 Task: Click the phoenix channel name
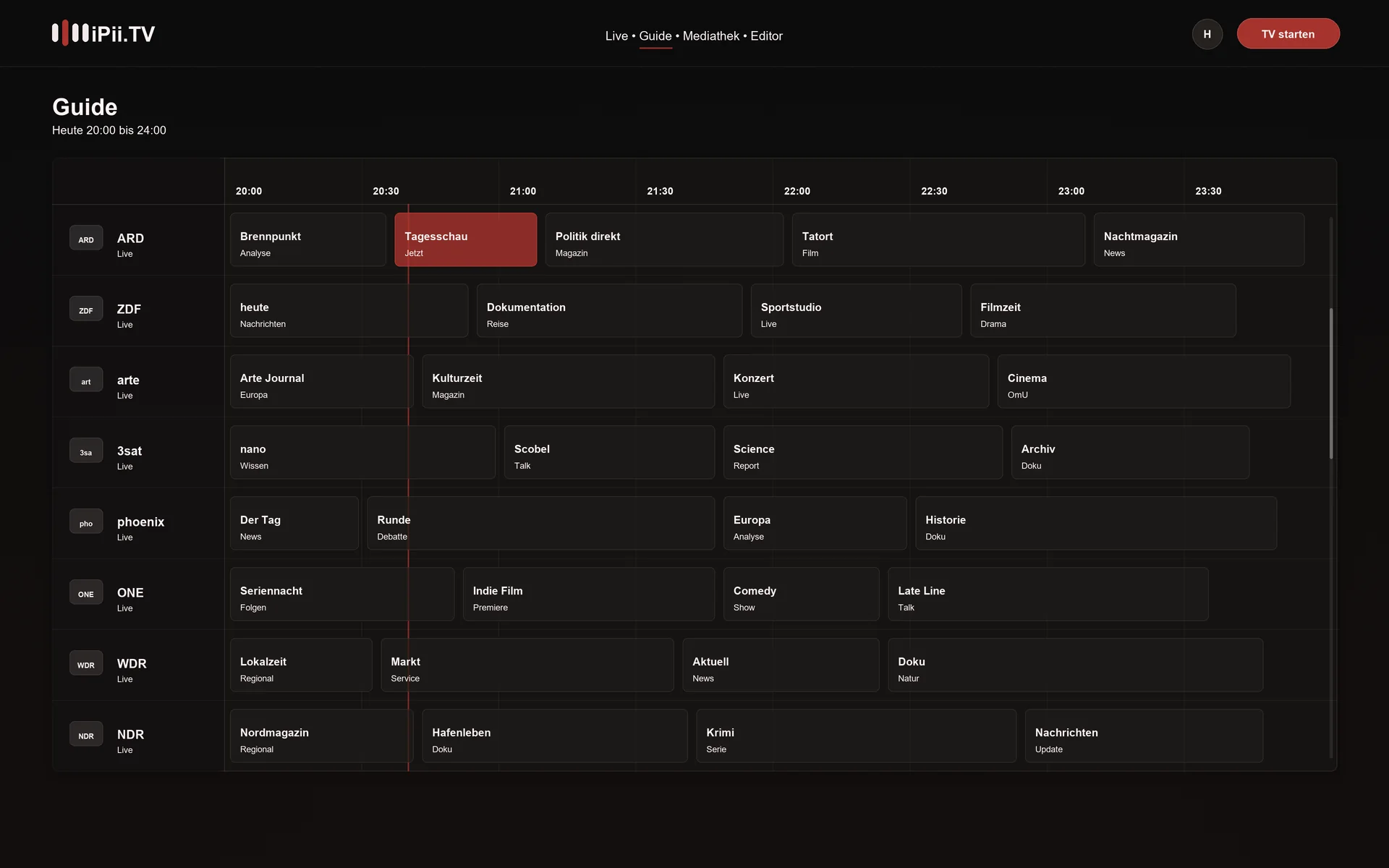(141, 522)
